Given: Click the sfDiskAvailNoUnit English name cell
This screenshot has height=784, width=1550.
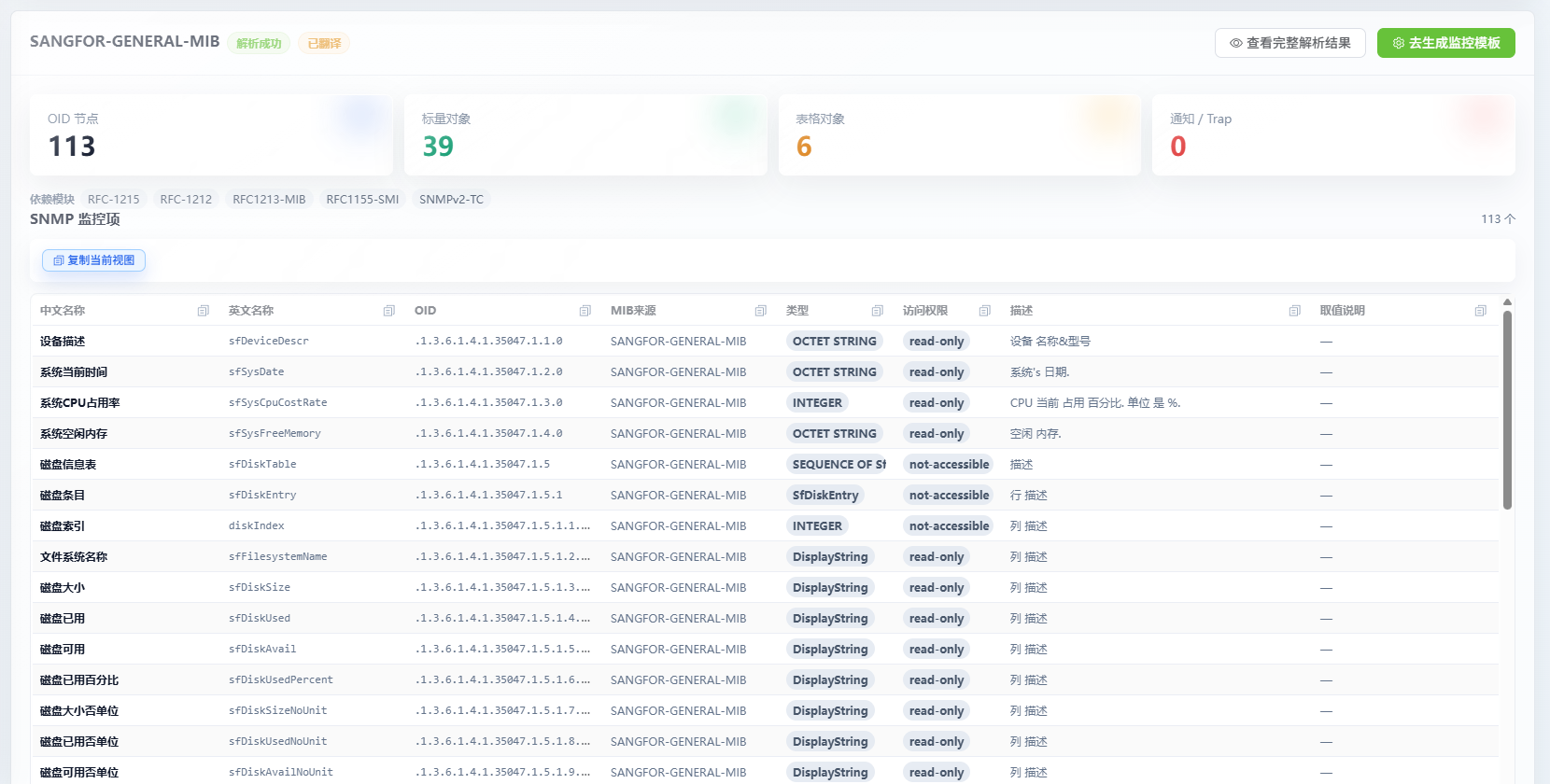Looking at the screenshot, I should point(281,773).
